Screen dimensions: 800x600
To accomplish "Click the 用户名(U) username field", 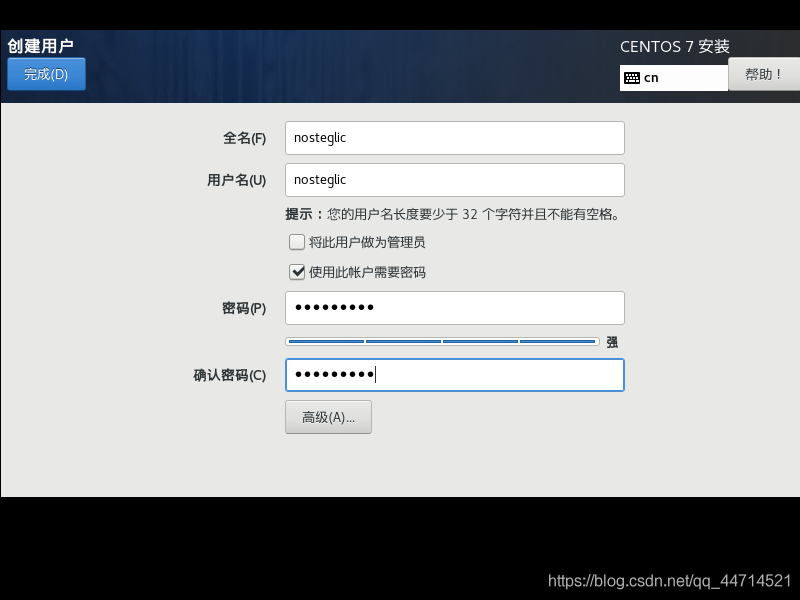I will coord(455,180).
